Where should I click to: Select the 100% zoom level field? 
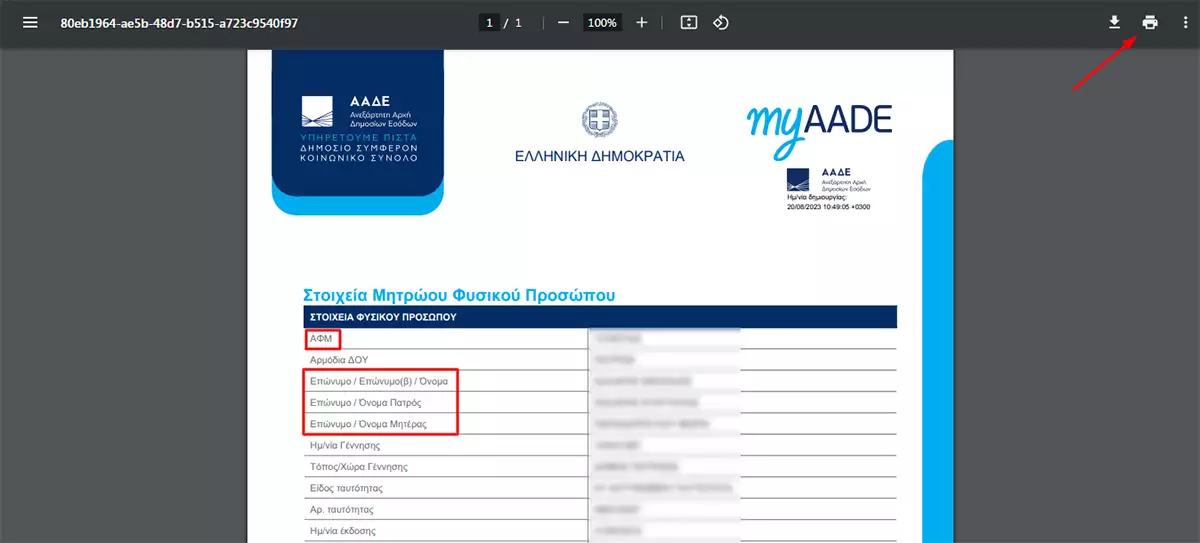point(602,23)
